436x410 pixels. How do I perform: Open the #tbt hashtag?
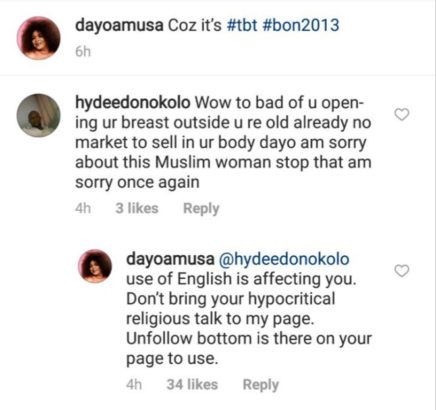[x=242, y=26]
